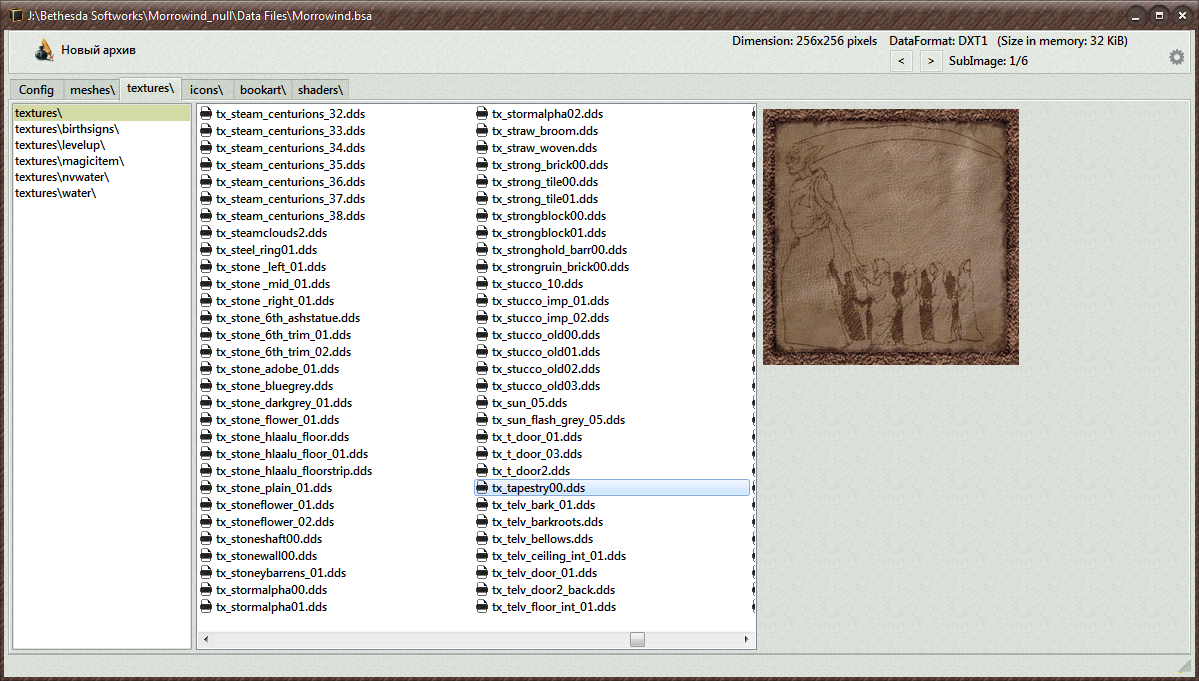The height and width of the screenshot is (681, 1199).
Task: Click the scrollbar left arrow
Action: [205, 640]
